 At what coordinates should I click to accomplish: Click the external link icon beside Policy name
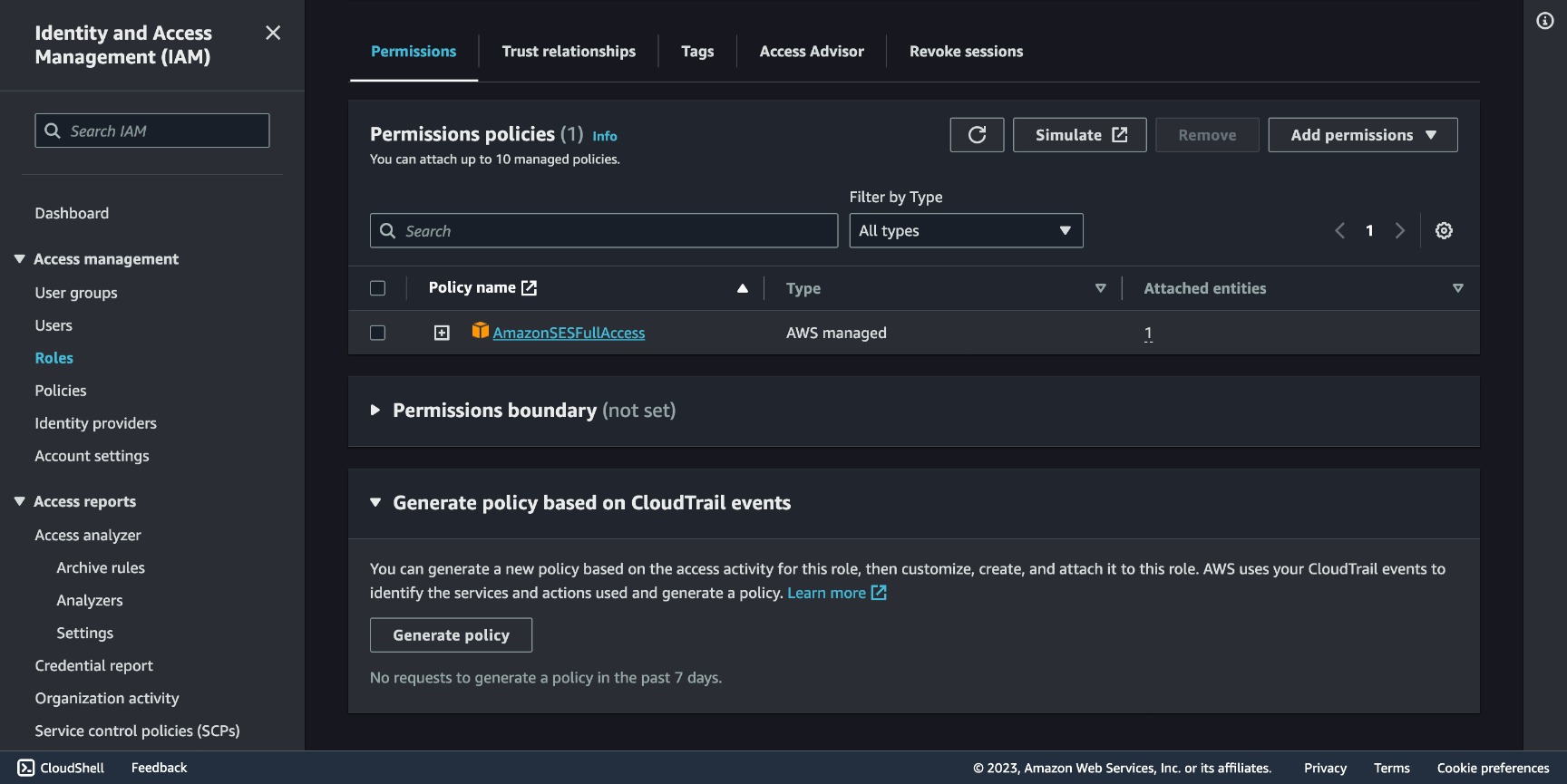(530, 287)
